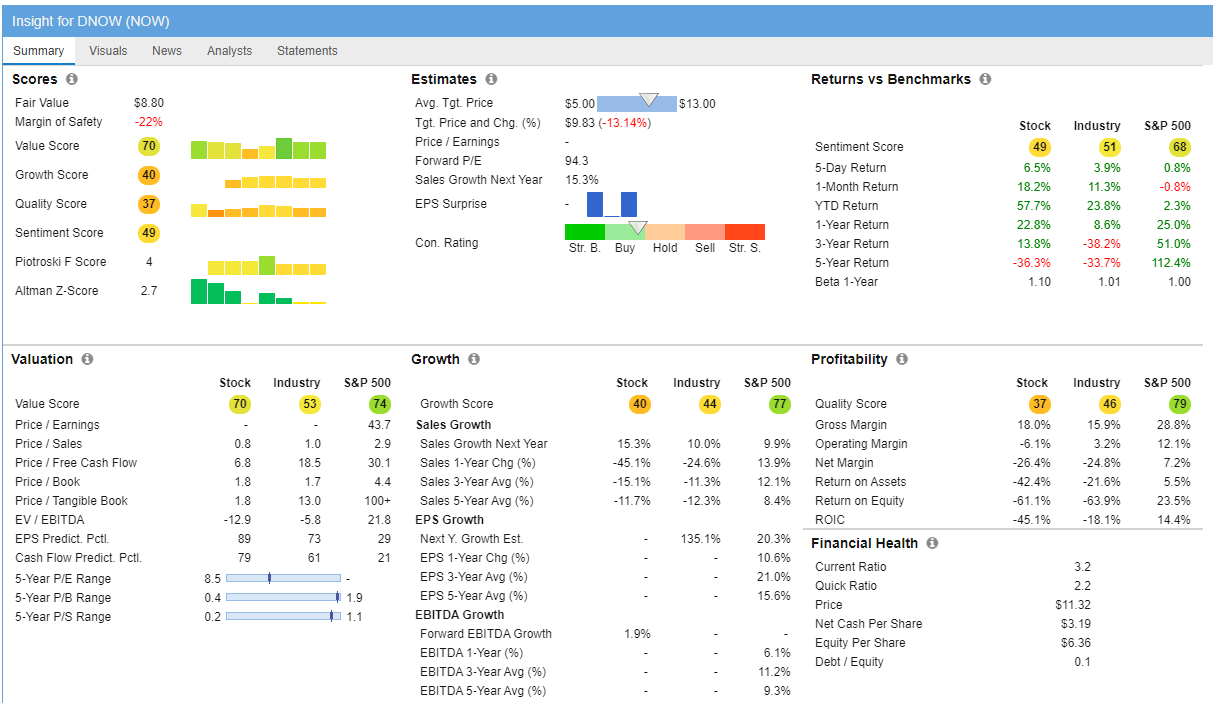Image resolution: width=1213 pixels, height=703 pixels.
Task: Click the EBITDA Growth subsection heading
Action: click(x=460, y=615)
